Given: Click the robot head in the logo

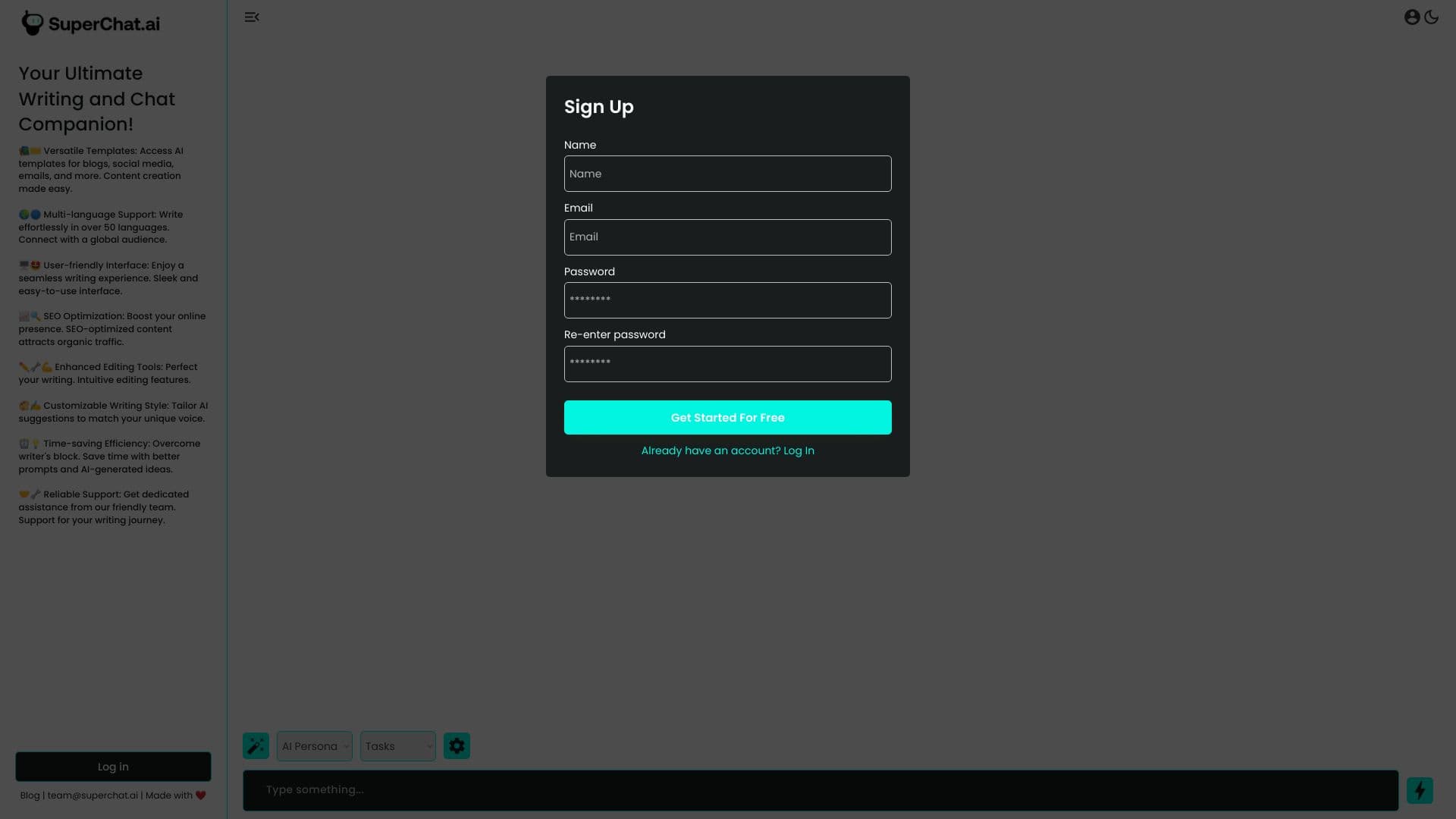Looking at the screenshot, I should click(x=31, y=22).
